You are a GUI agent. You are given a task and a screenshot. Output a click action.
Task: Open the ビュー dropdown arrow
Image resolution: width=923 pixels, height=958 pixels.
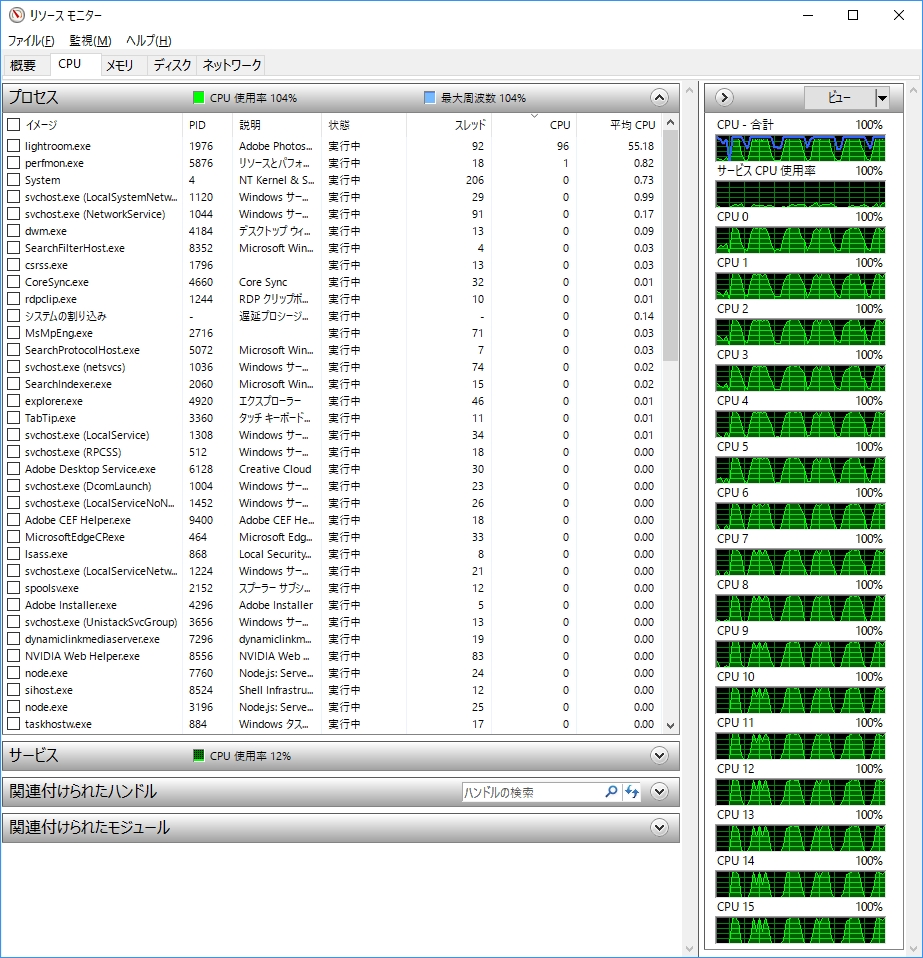pyautogui.click(x=881, y=97)
